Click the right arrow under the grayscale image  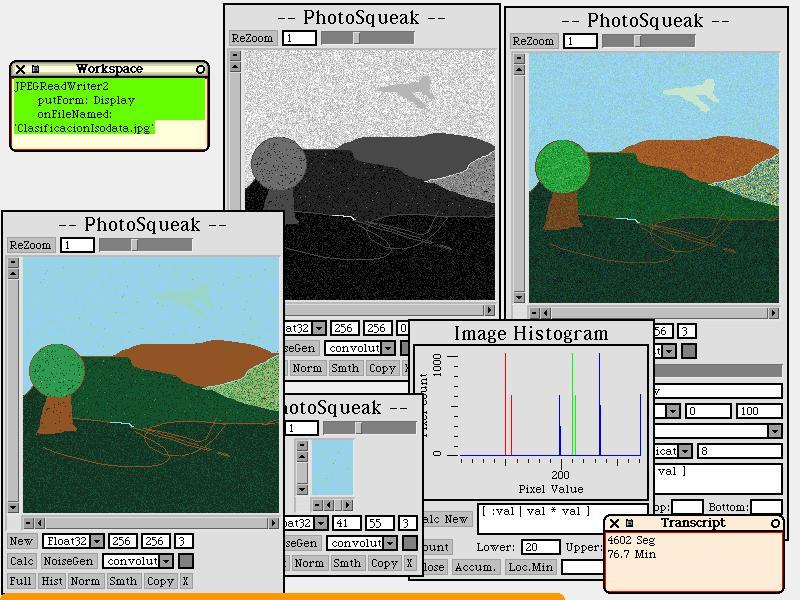point(489,310)
